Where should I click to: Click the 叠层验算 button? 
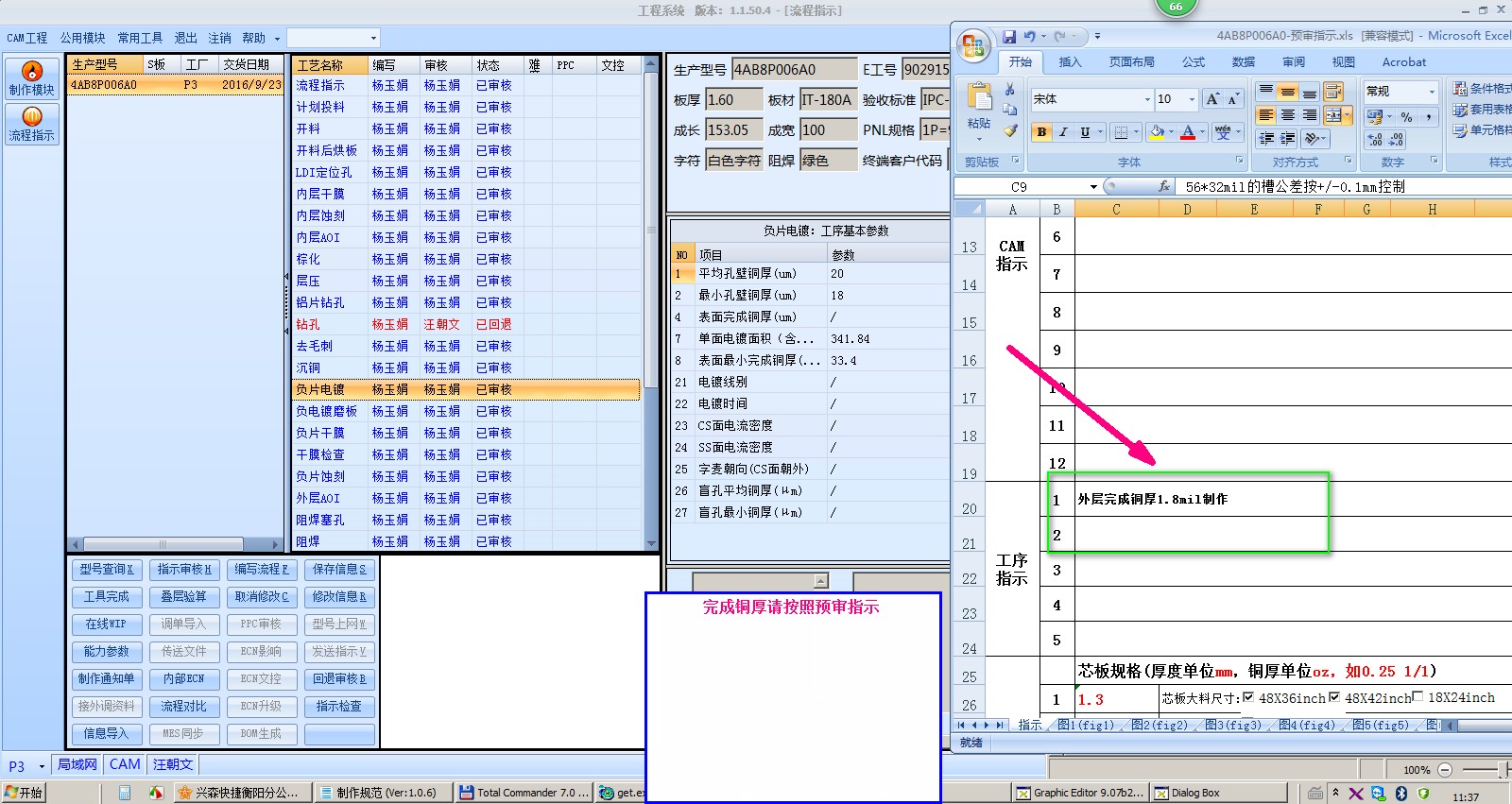pos(183,597)
